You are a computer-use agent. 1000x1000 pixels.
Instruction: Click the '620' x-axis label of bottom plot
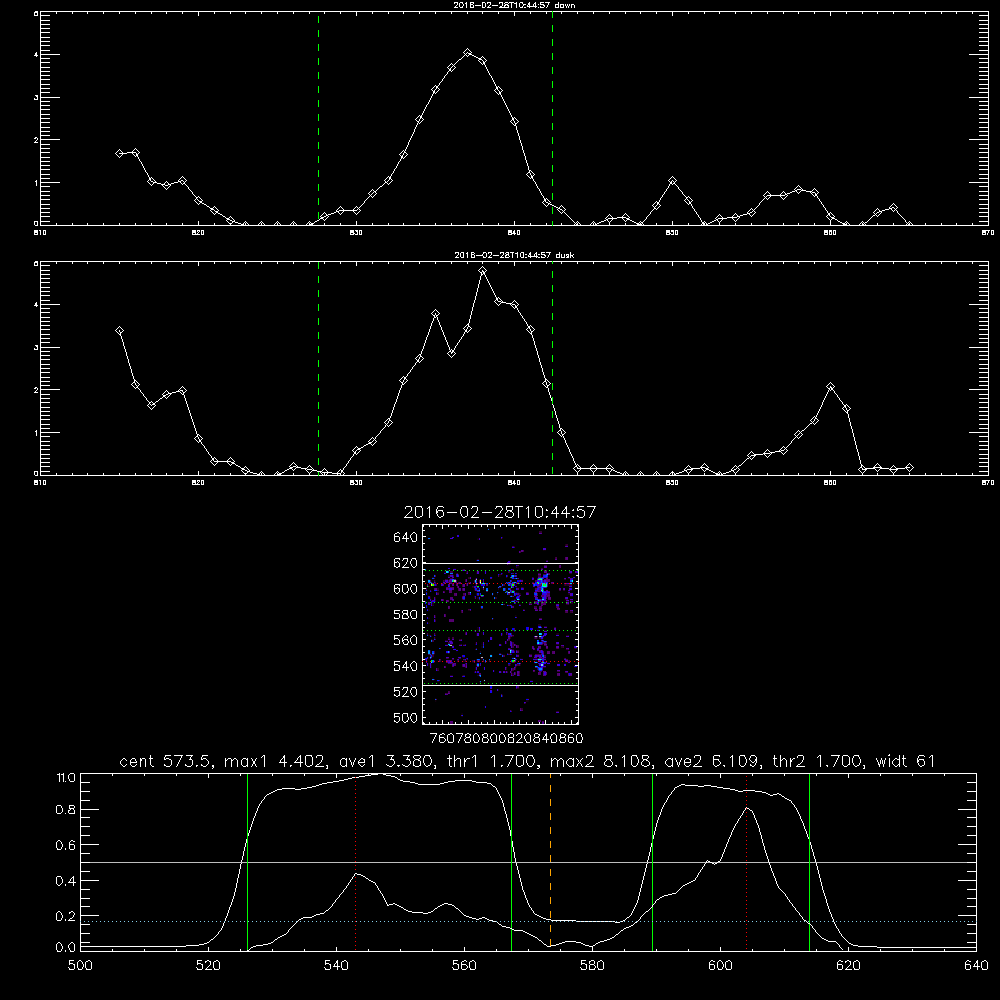click(849, 966)
